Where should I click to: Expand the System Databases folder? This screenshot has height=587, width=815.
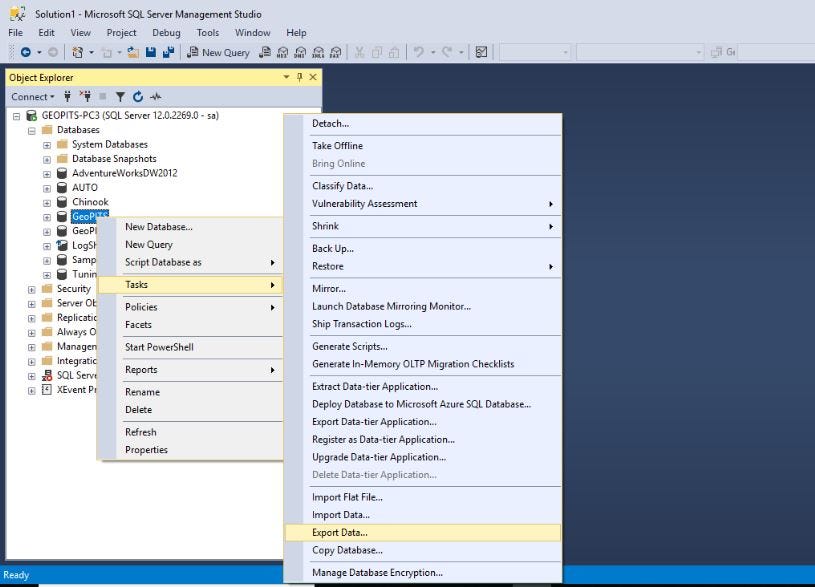[47, 145]
